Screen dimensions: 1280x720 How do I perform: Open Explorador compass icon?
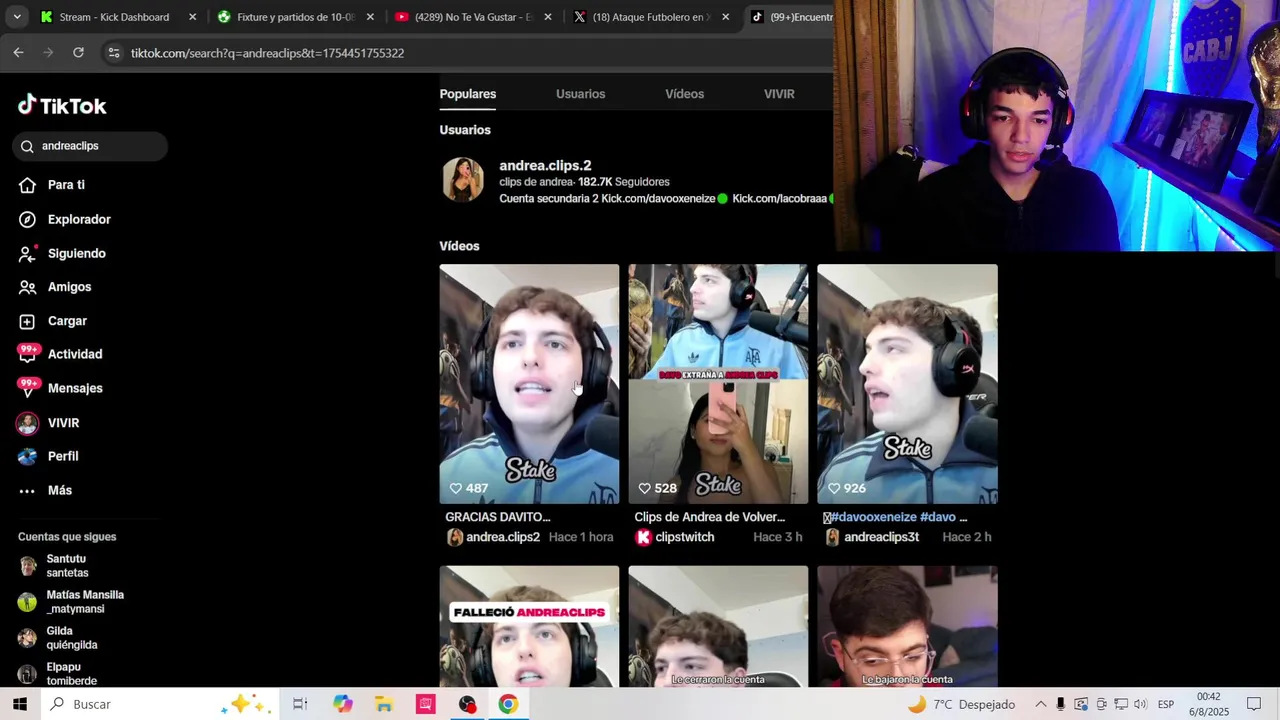coord(27,219)
